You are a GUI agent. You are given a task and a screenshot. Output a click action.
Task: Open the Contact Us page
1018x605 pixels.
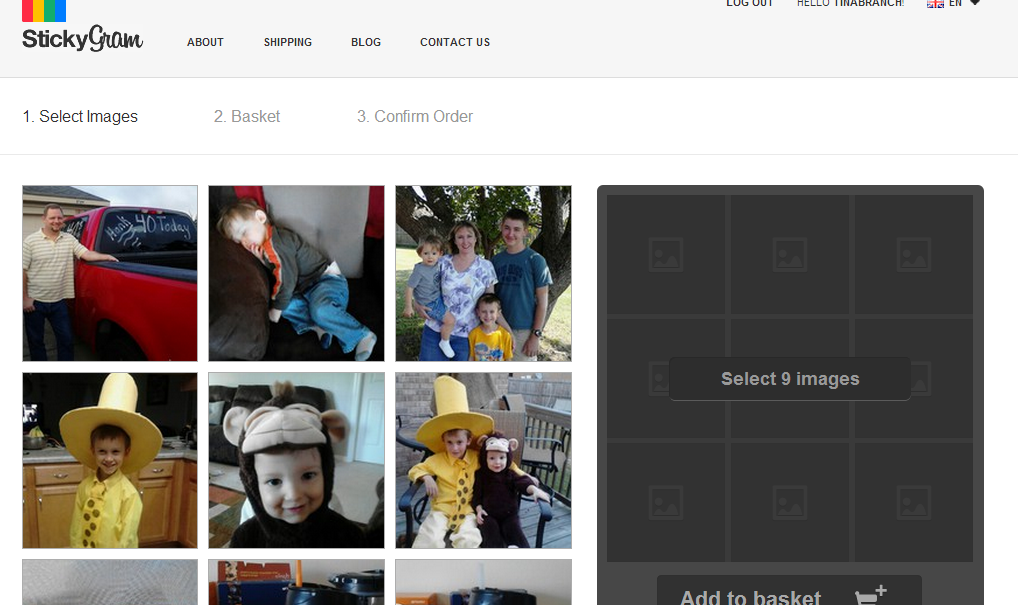455,42
